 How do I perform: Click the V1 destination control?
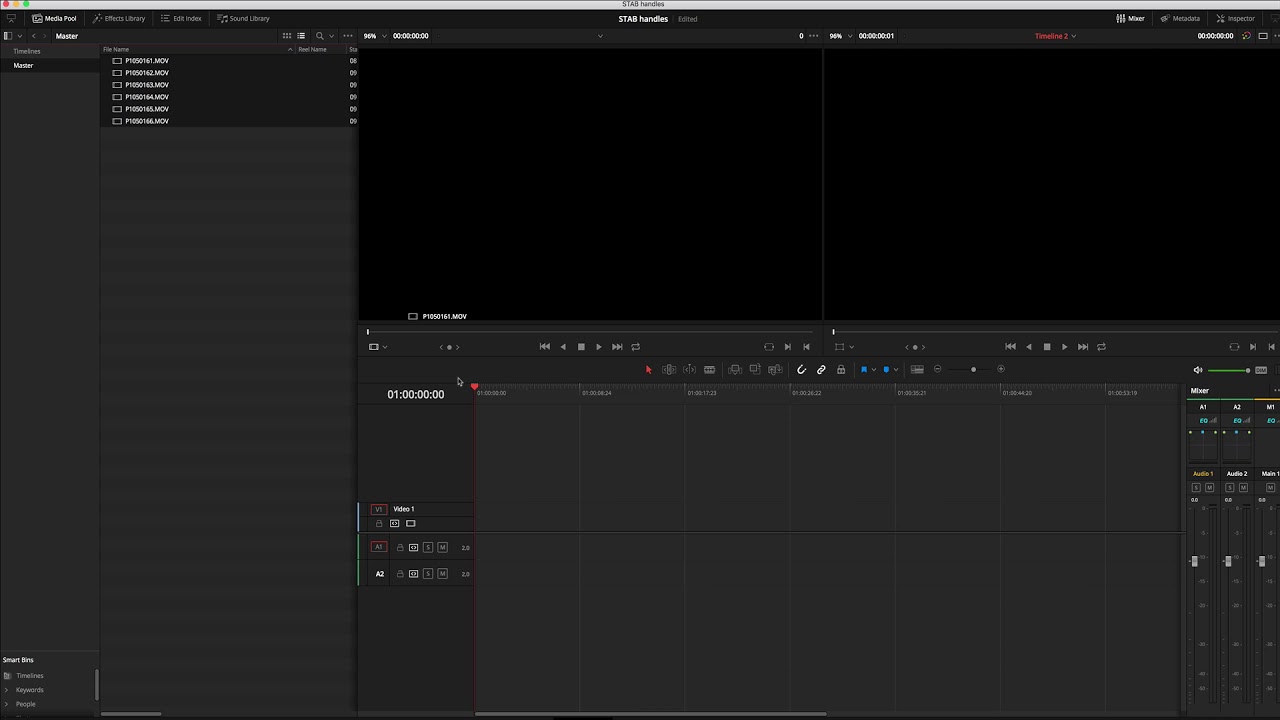coord(379,509)
